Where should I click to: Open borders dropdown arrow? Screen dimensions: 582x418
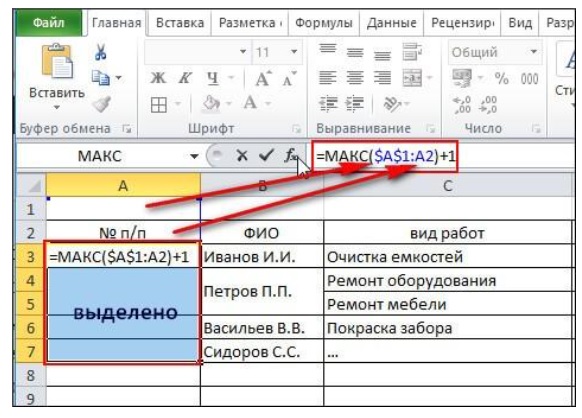[x=178, y=104]
